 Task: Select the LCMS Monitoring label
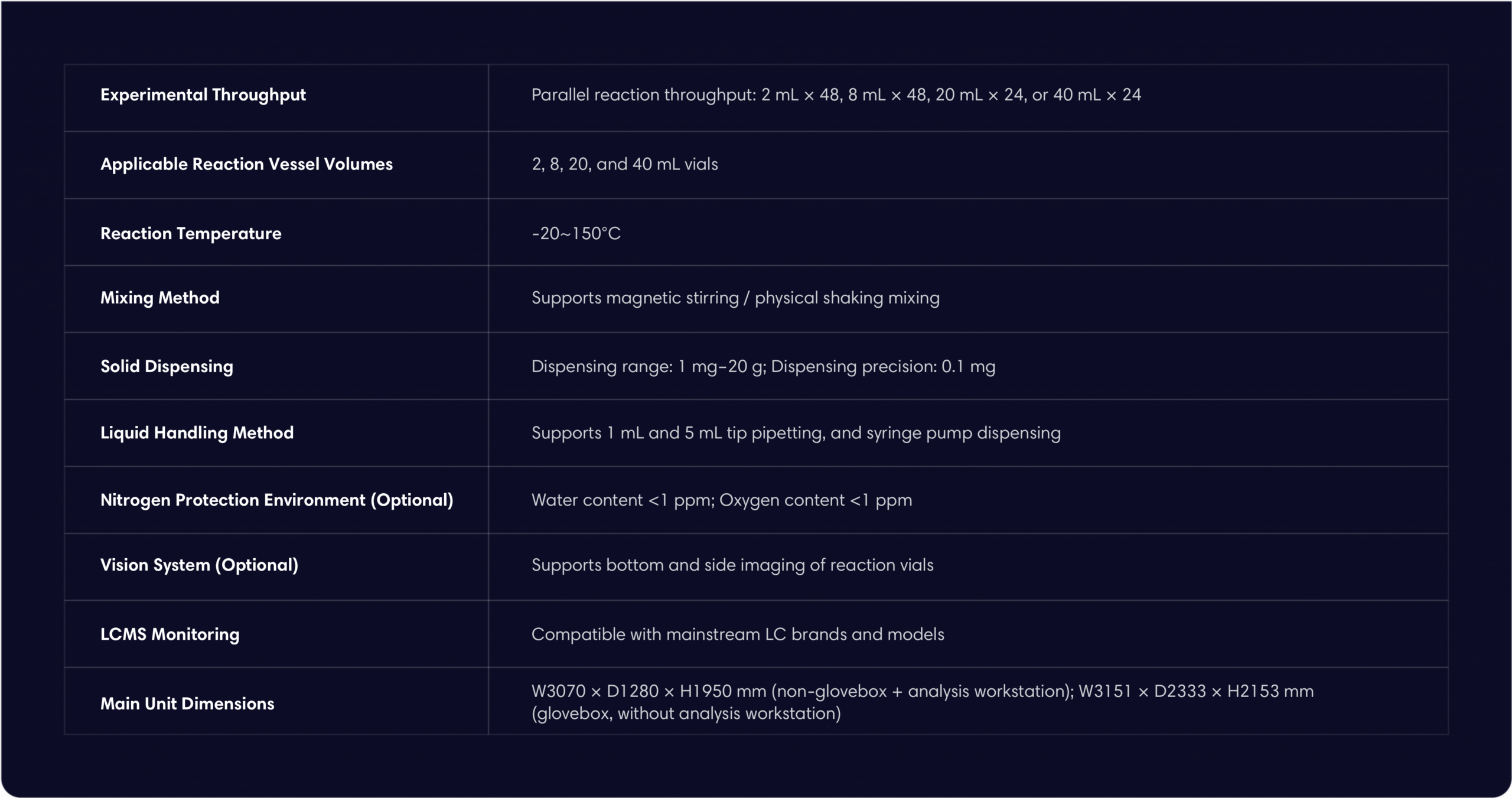[170, 634]
